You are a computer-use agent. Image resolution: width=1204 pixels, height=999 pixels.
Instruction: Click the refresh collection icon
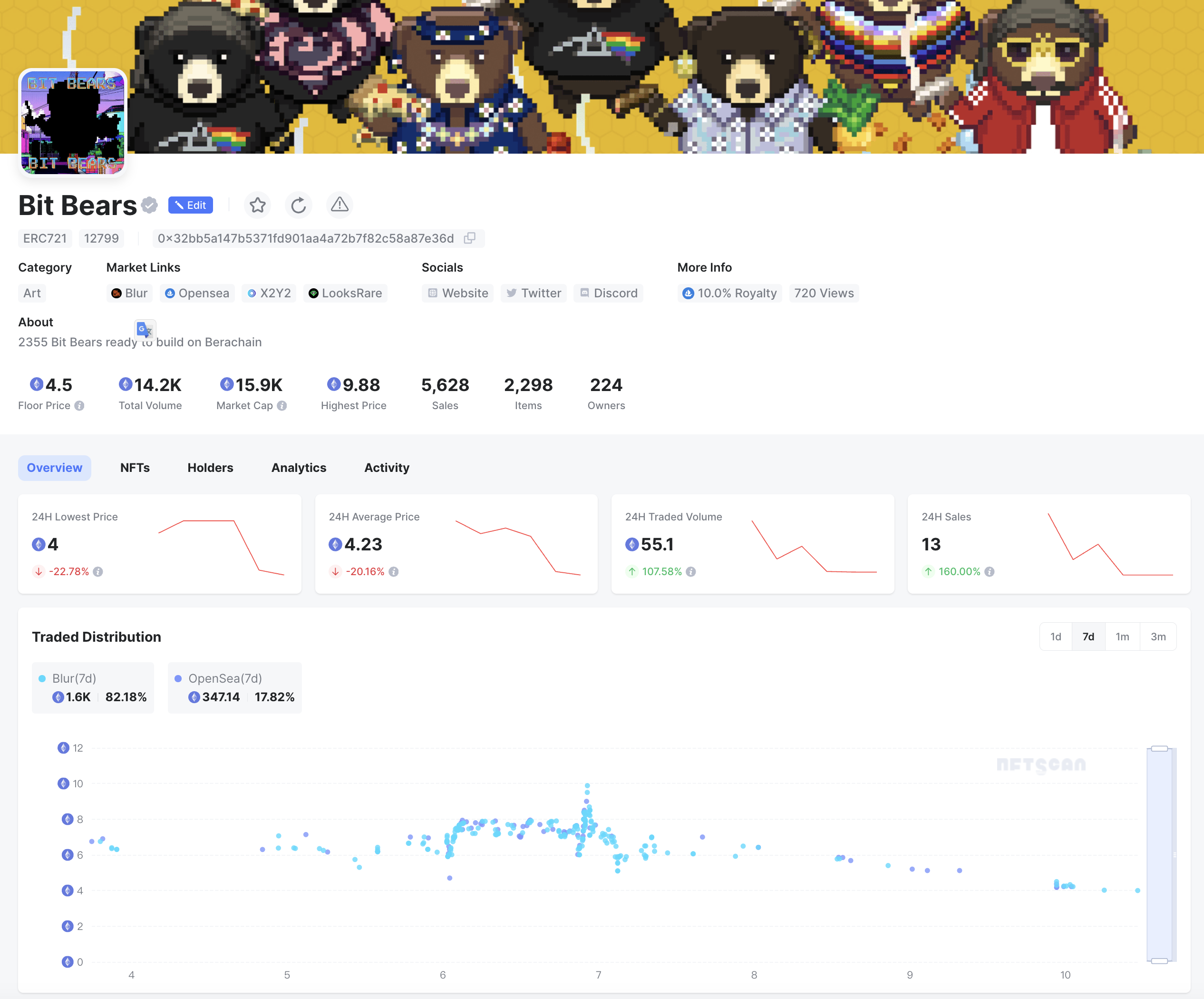coord(298,205)
